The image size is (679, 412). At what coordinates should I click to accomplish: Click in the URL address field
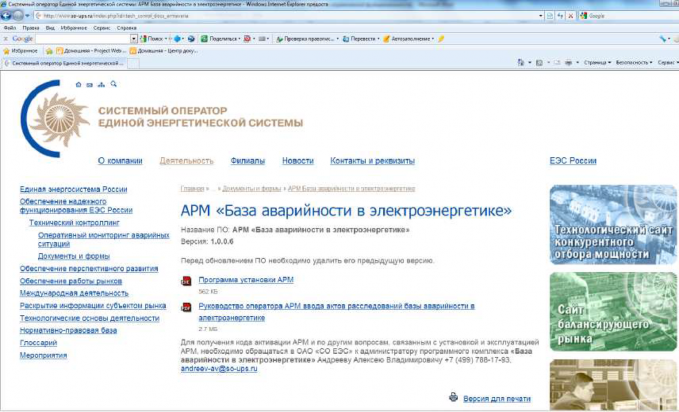pos(286,16)
